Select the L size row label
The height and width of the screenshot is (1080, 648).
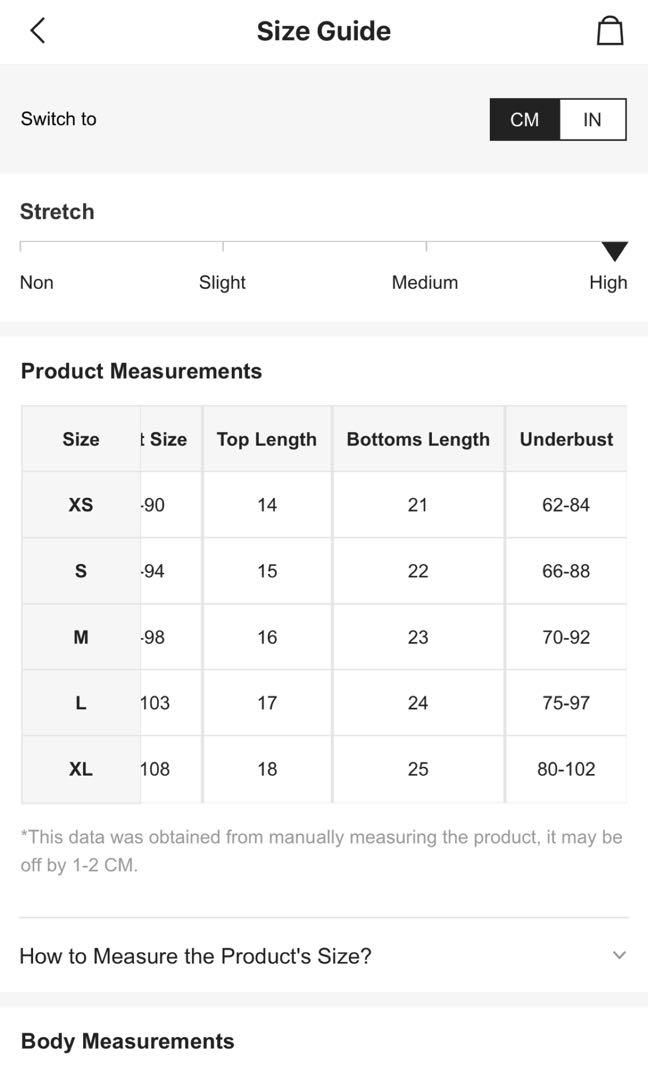pyautogui.click(x=81, y=703)
